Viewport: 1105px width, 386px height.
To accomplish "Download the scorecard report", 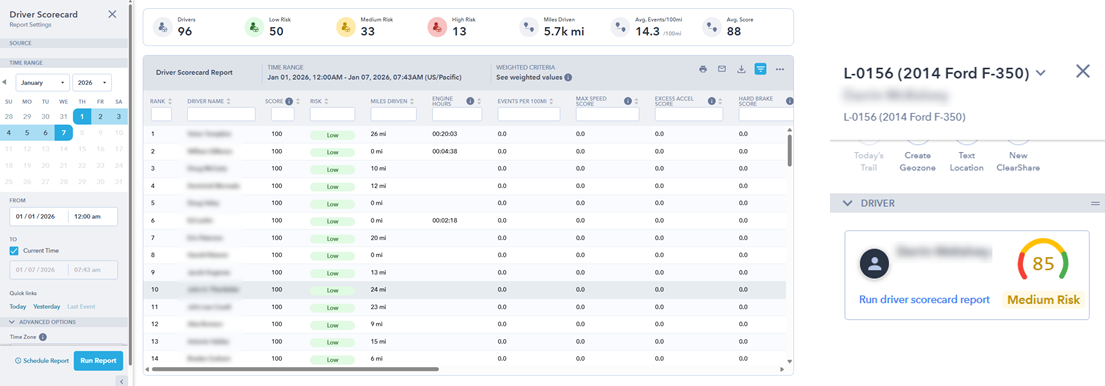I will click(741, 69).
